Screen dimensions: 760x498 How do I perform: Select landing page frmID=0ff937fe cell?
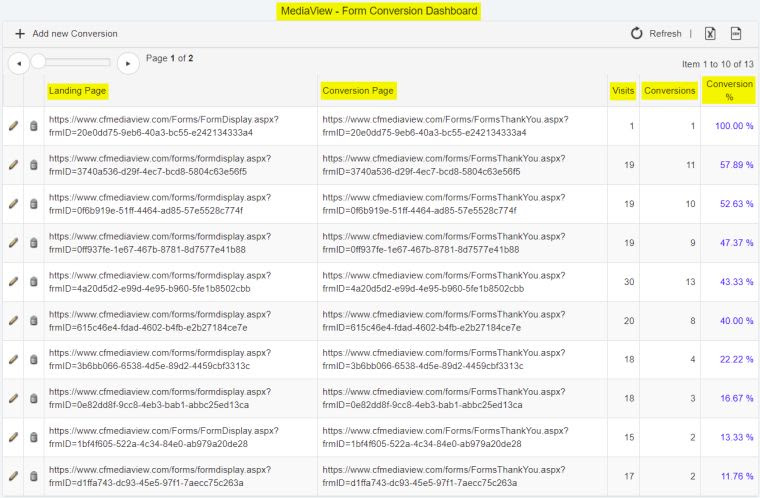click(x=181, y=242)
